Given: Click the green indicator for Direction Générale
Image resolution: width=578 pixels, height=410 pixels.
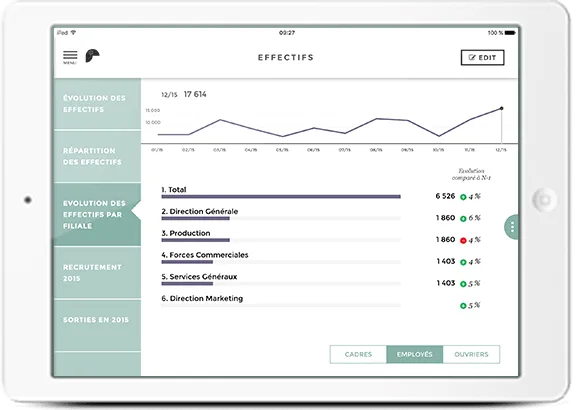Looking at the screenshot, I should 463,219.
